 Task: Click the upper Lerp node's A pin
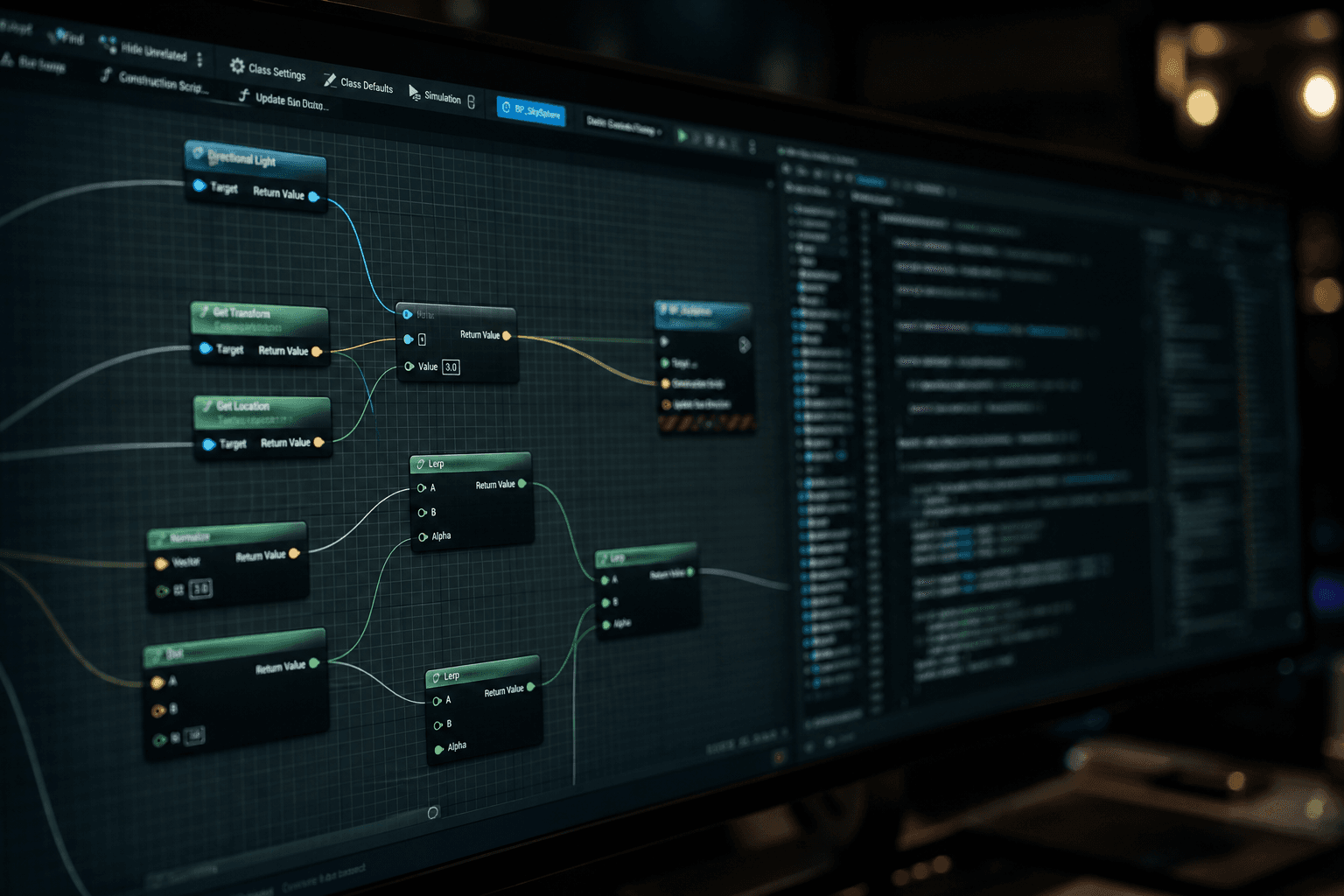[422, 488]
